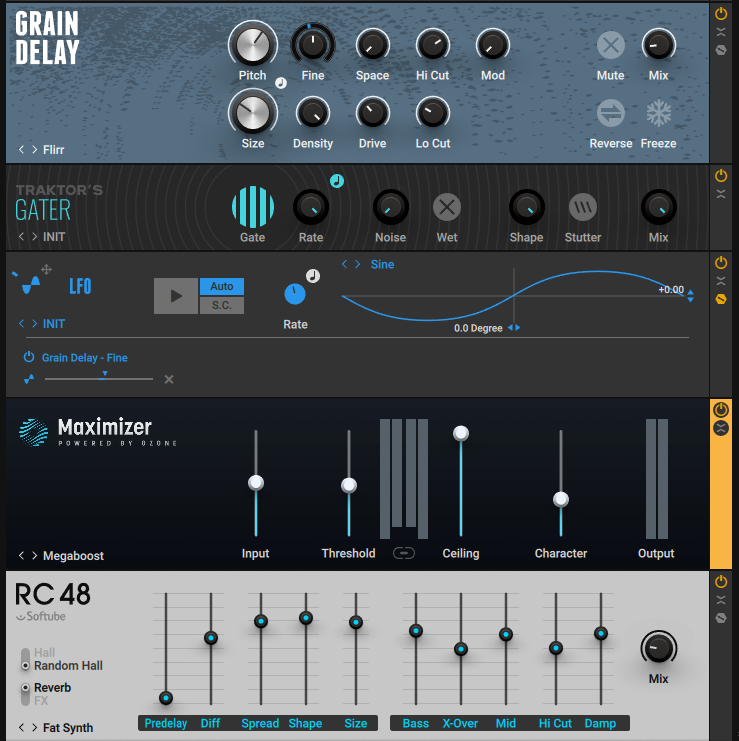This screenshot has height=741, width=739.
Task: Adjust the LFO +0.00 offset stepper
Action: 690,296
